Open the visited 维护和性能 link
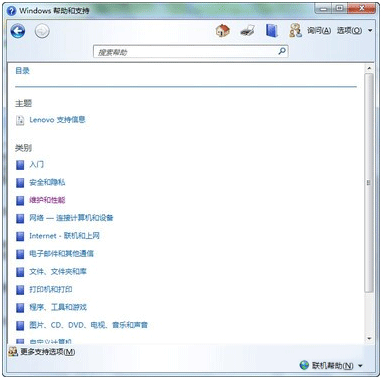 [x=47, y=200]
